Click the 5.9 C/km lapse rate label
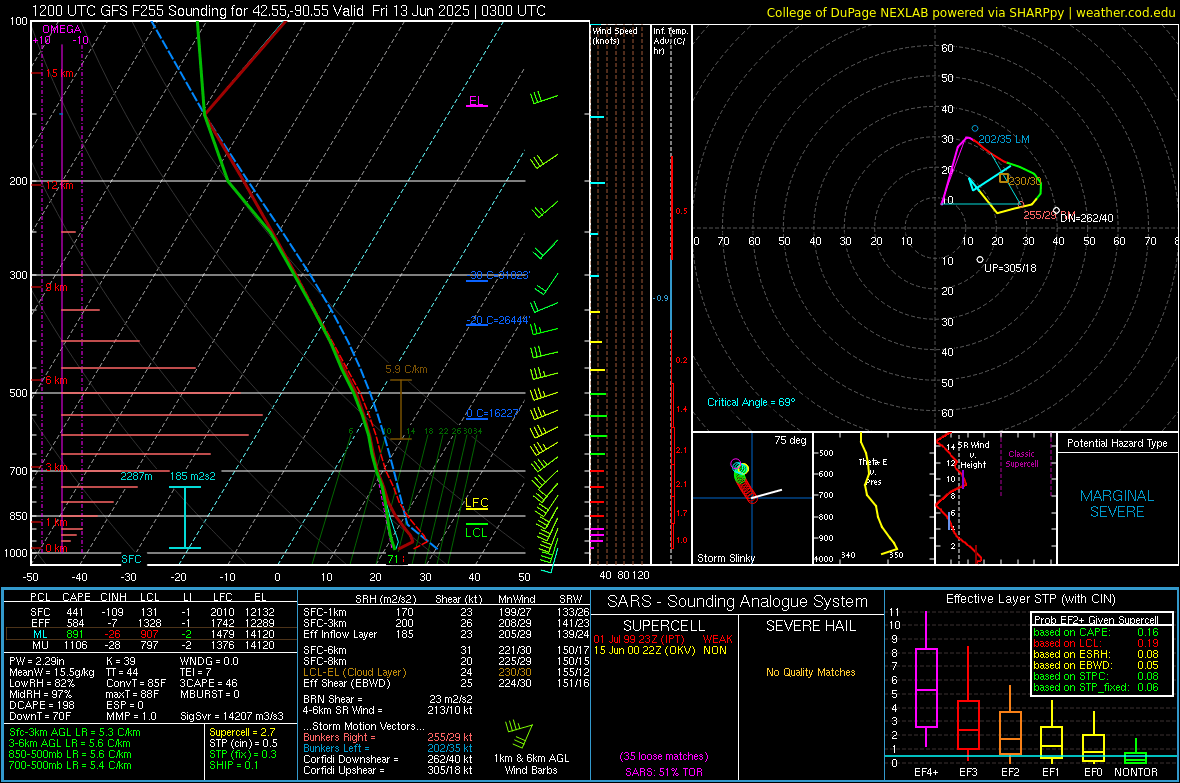Image resolution: width=1180 pixels, height=783 pixels. 406,370
